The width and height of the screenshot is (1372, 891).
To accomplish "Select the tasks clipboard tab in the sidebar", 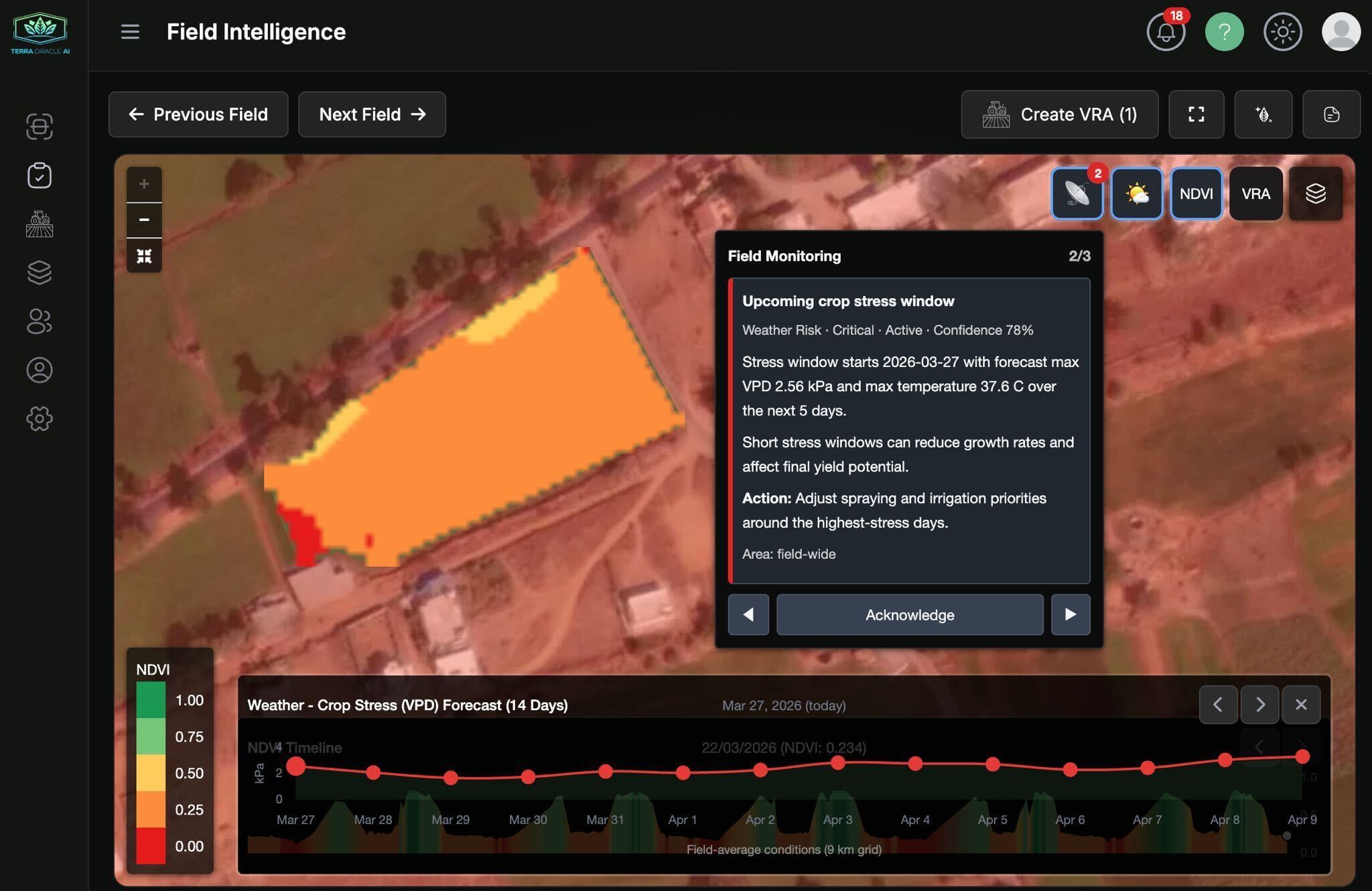I will (39, 176).
